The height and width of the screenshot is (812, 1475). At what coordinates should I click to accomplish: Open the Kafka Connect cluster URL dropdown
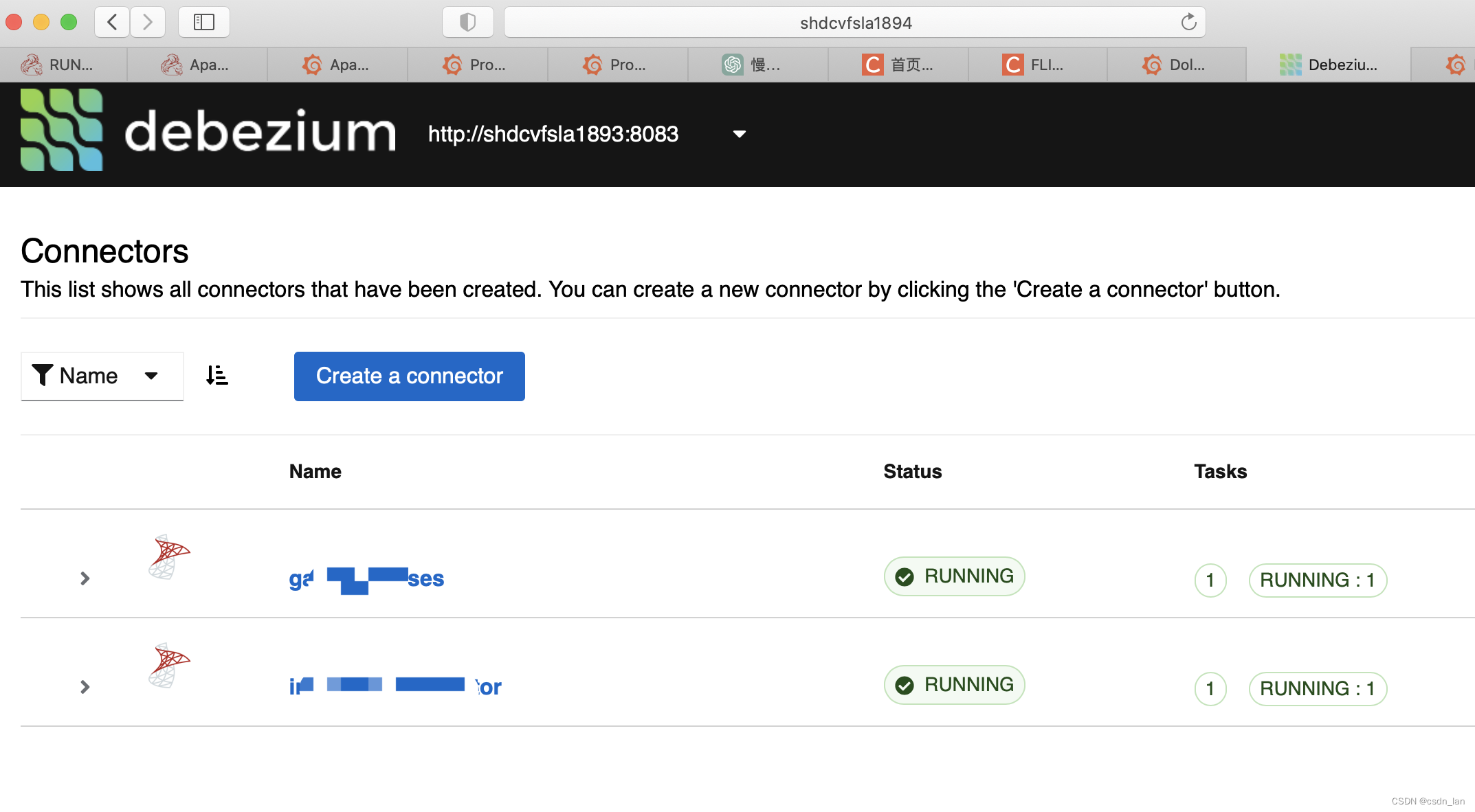pos(587,134)
